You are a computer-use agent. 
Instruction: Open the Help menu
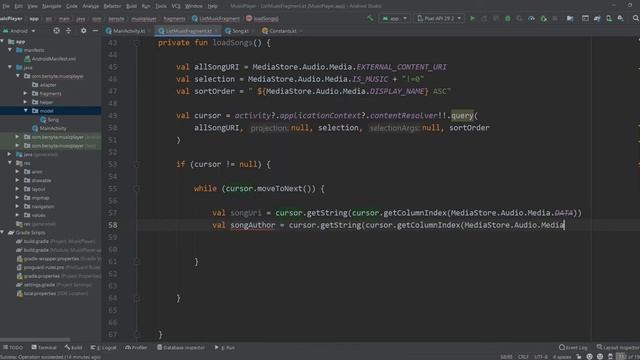coord(212,6)
